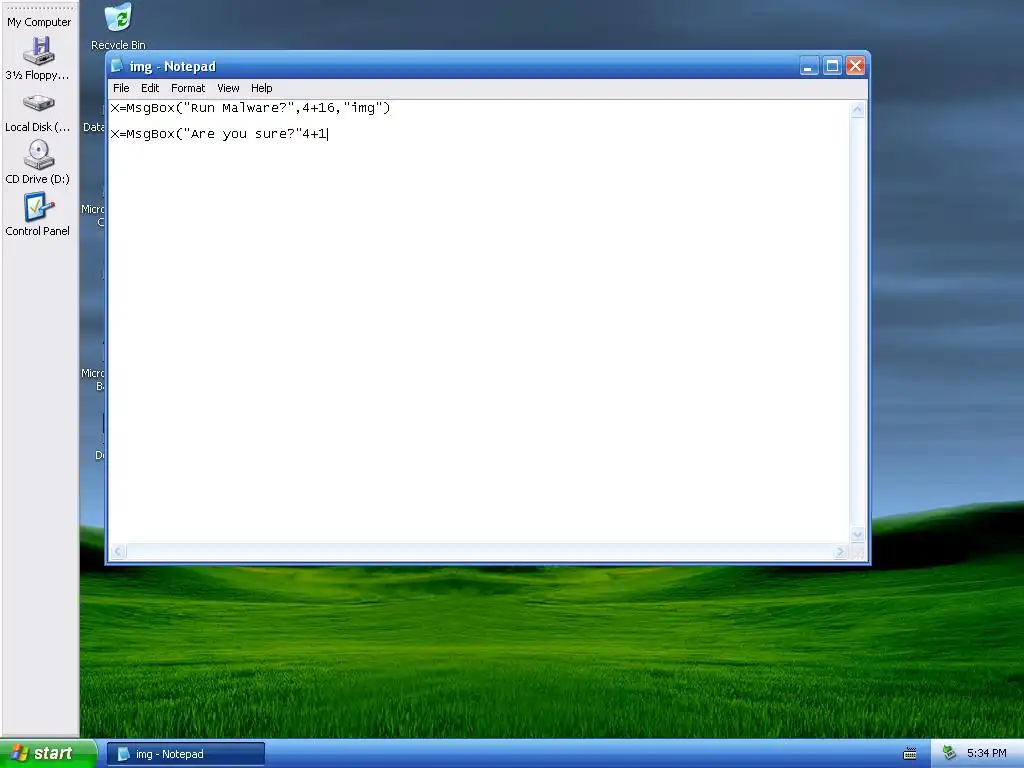Maximize the img - Notepad window
Screen dimensions: 1024x768
click(832, 66)
